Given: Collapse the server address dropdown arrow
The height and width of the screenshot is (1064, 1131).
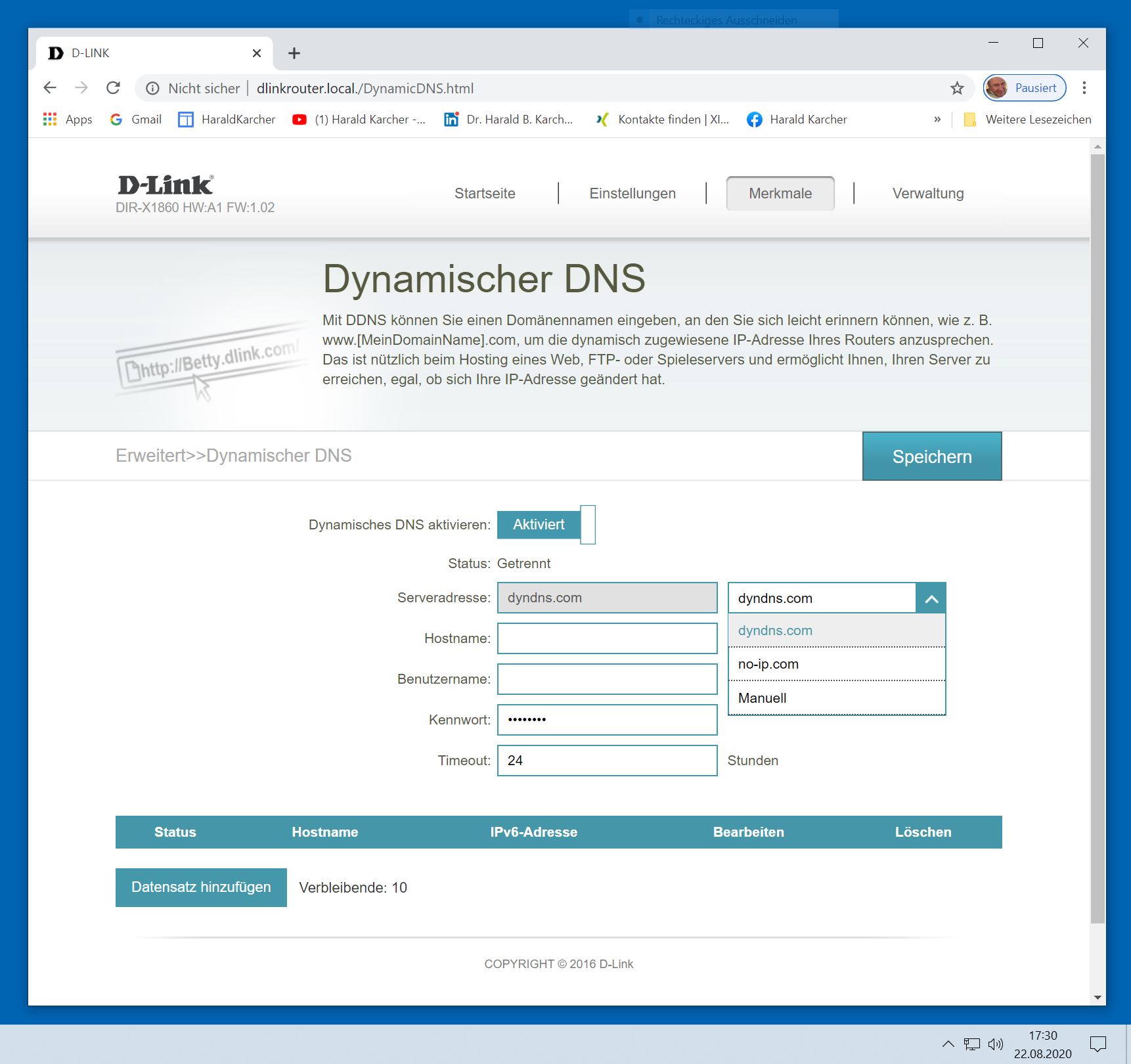Looking at the screenshot, I should (x=931, y=598).
